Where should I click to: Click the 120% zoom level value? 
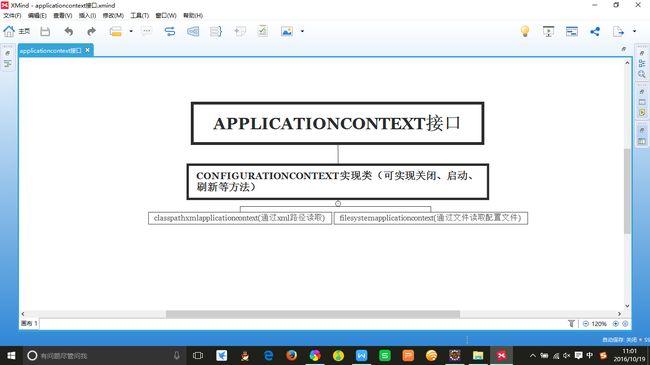coord(599,324)
